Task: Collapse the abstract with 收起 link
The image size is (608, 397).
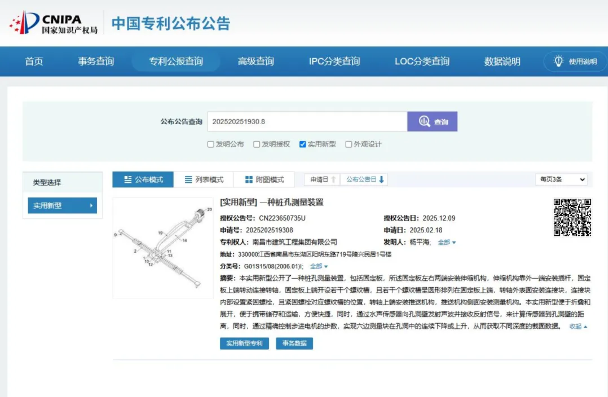Action: tap(578, 326)
